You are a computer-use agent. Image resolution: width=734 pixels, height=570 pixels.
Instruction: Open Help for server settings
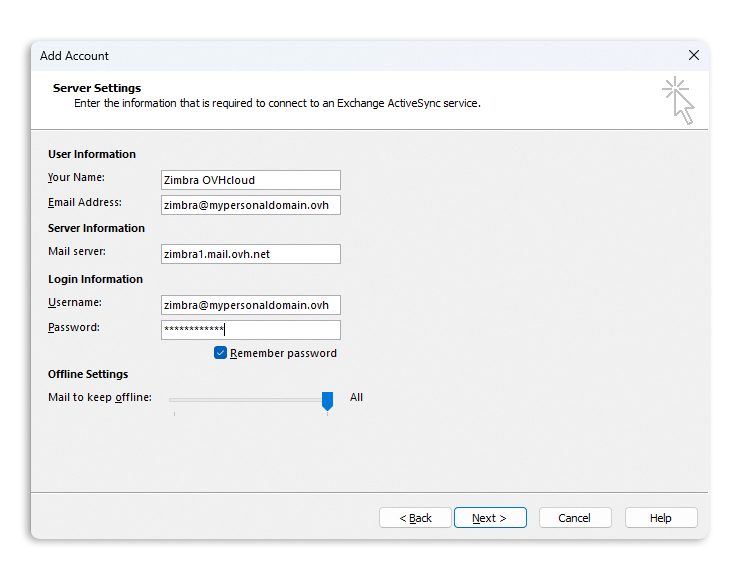pos(661,518)
